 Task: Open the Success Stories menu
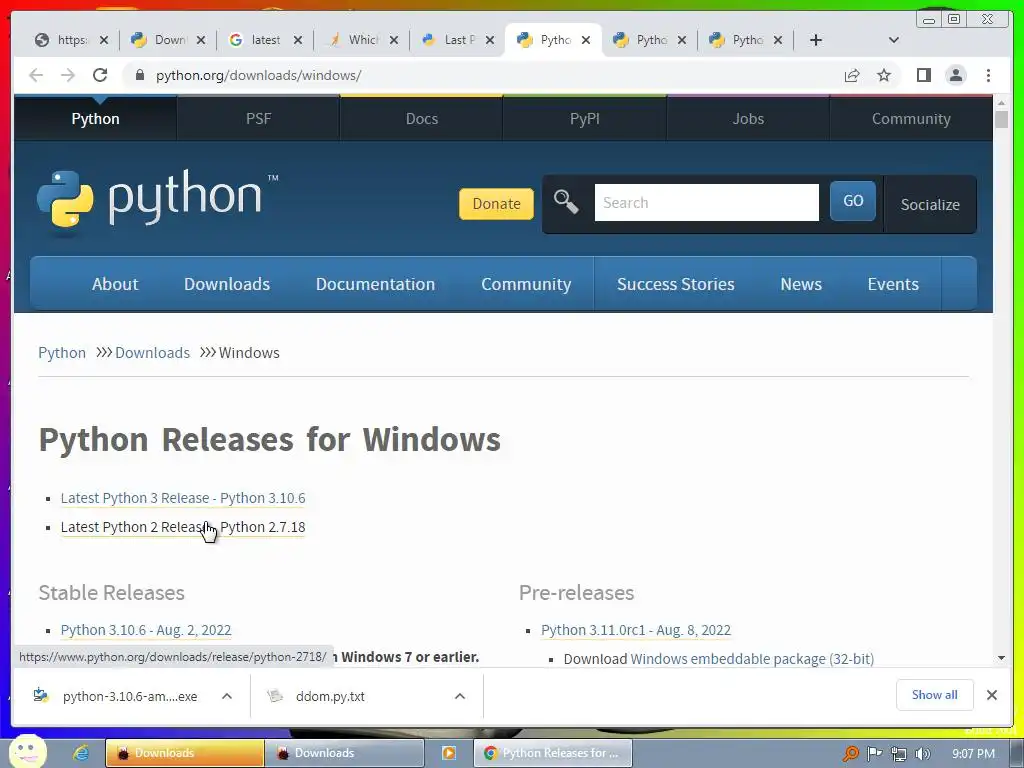(675, 284)
